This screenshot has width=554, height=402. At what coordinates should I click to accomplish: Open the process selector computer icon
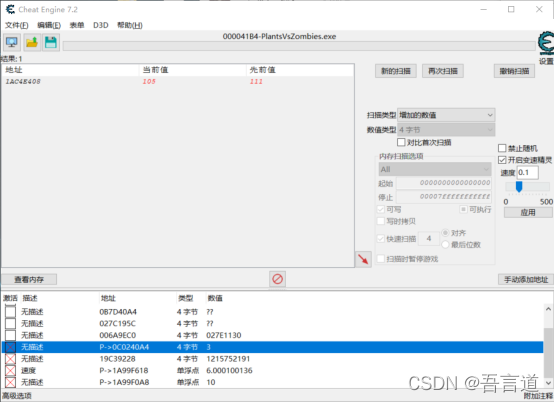coord(12,43)
